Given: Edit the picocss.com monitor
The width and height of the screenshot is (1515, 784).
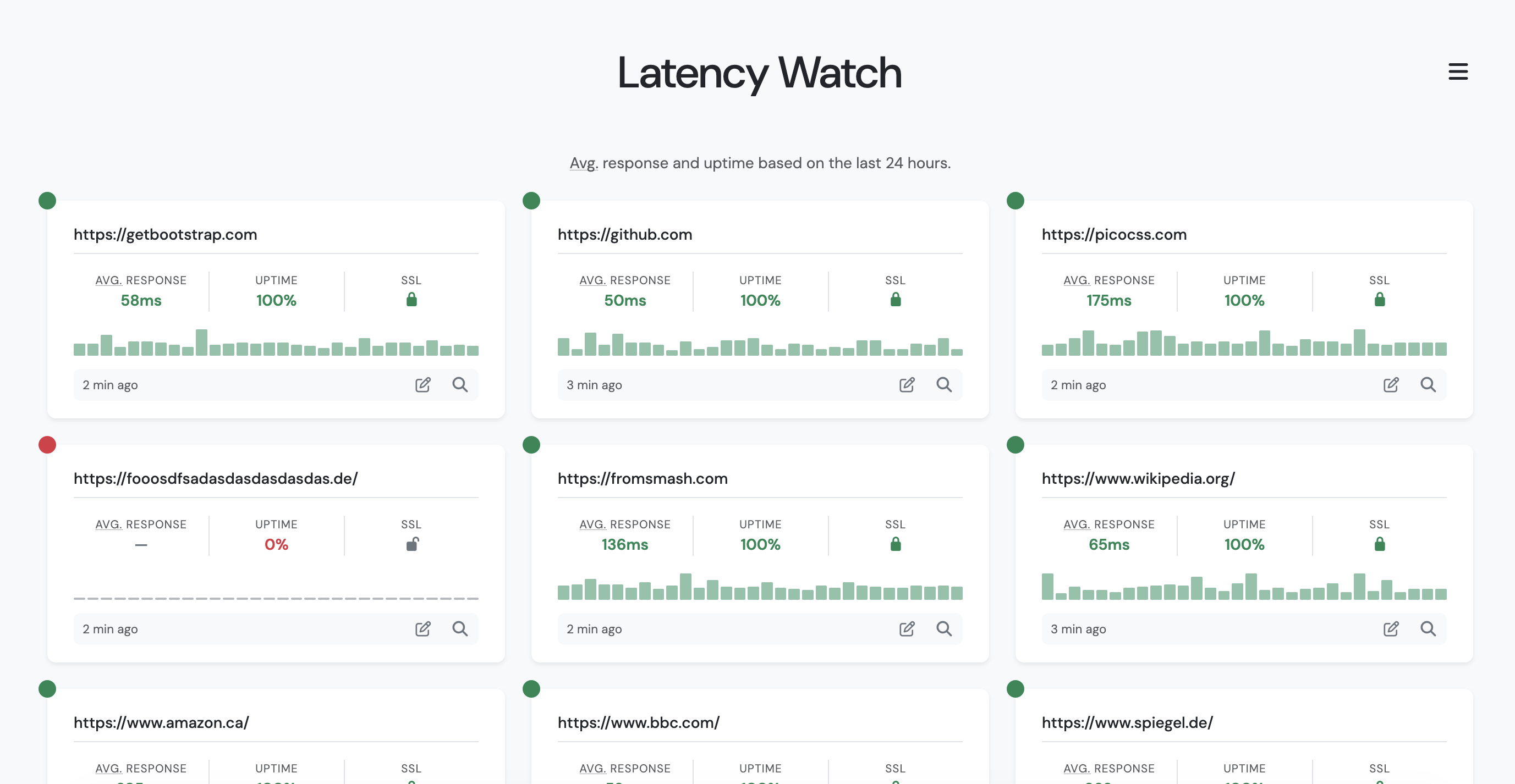Looking at the screenshot, I should pos(1391,384).
